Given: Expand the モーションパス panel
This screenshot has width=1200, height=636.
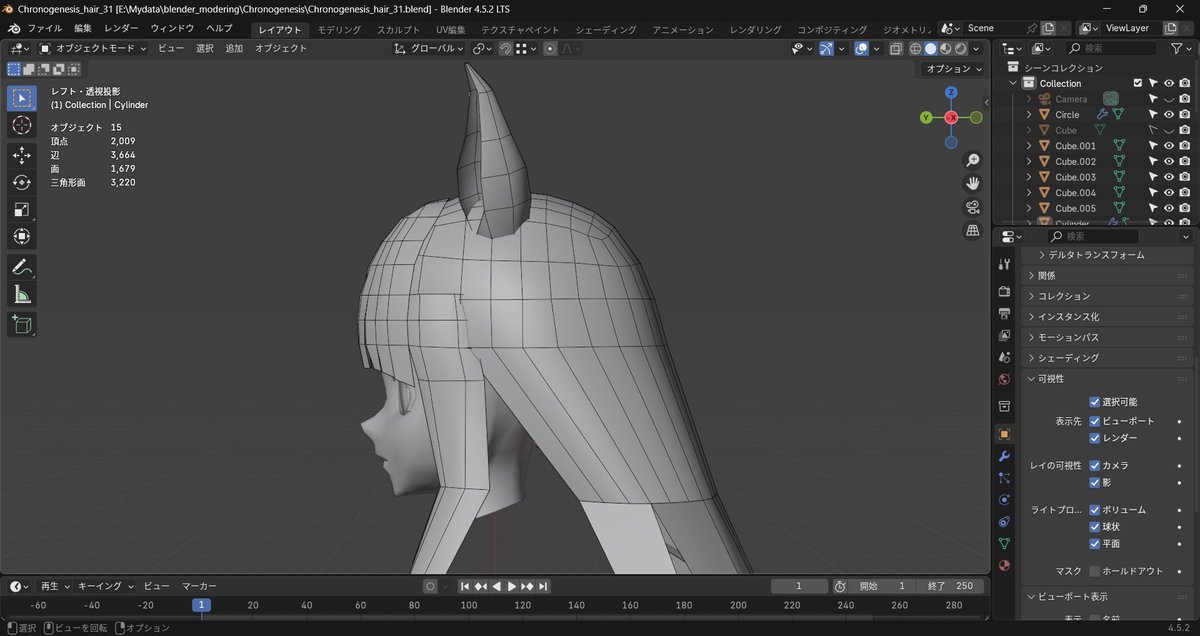Looking at the screenshot, I should tap(1108, 337).
